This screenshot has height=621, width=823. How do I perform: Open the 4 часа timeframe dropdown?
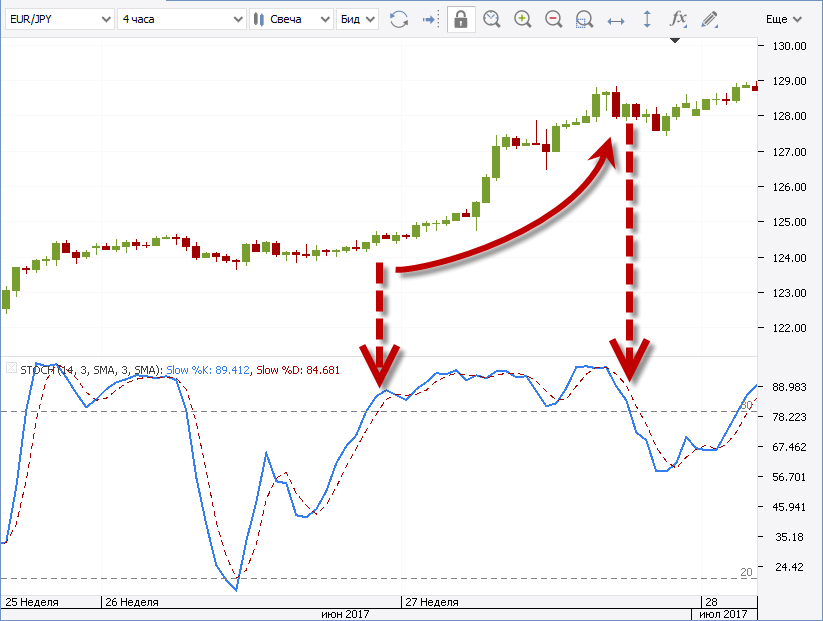(180, 19)
